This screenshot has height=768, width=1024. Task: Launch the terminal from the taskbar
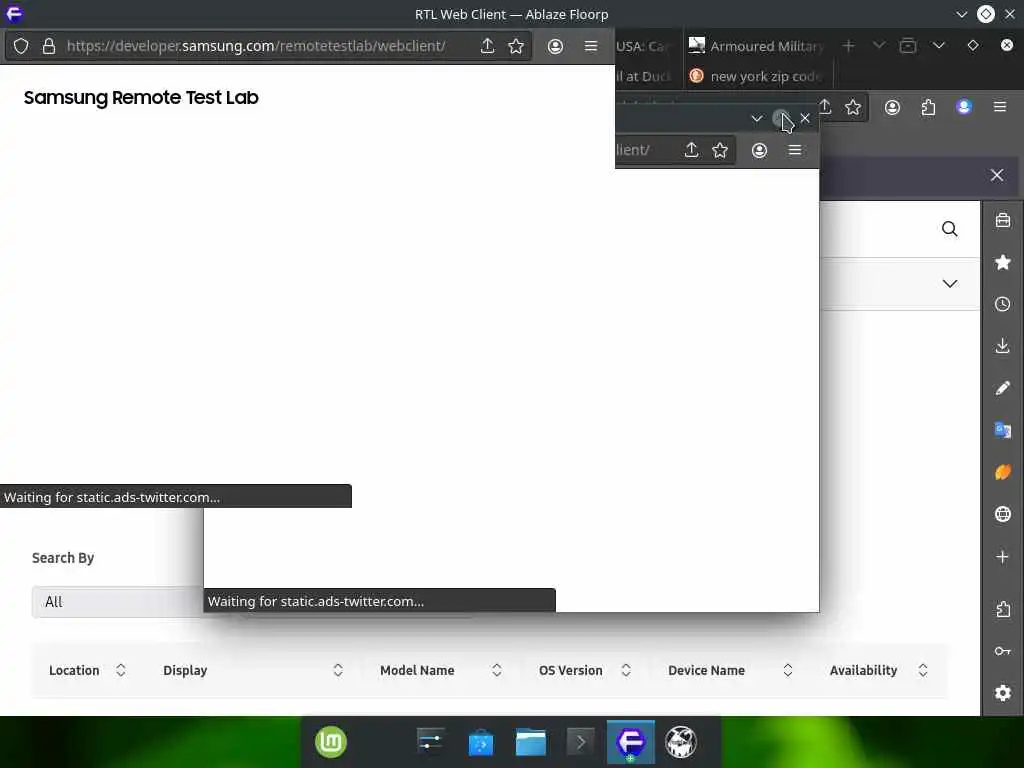tap(581, 742)
